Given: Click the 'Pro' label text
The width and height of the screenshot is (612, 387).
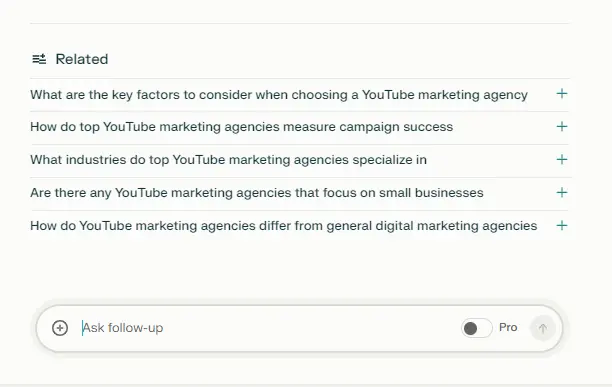Looking at the screenshot, I should 508,327.
